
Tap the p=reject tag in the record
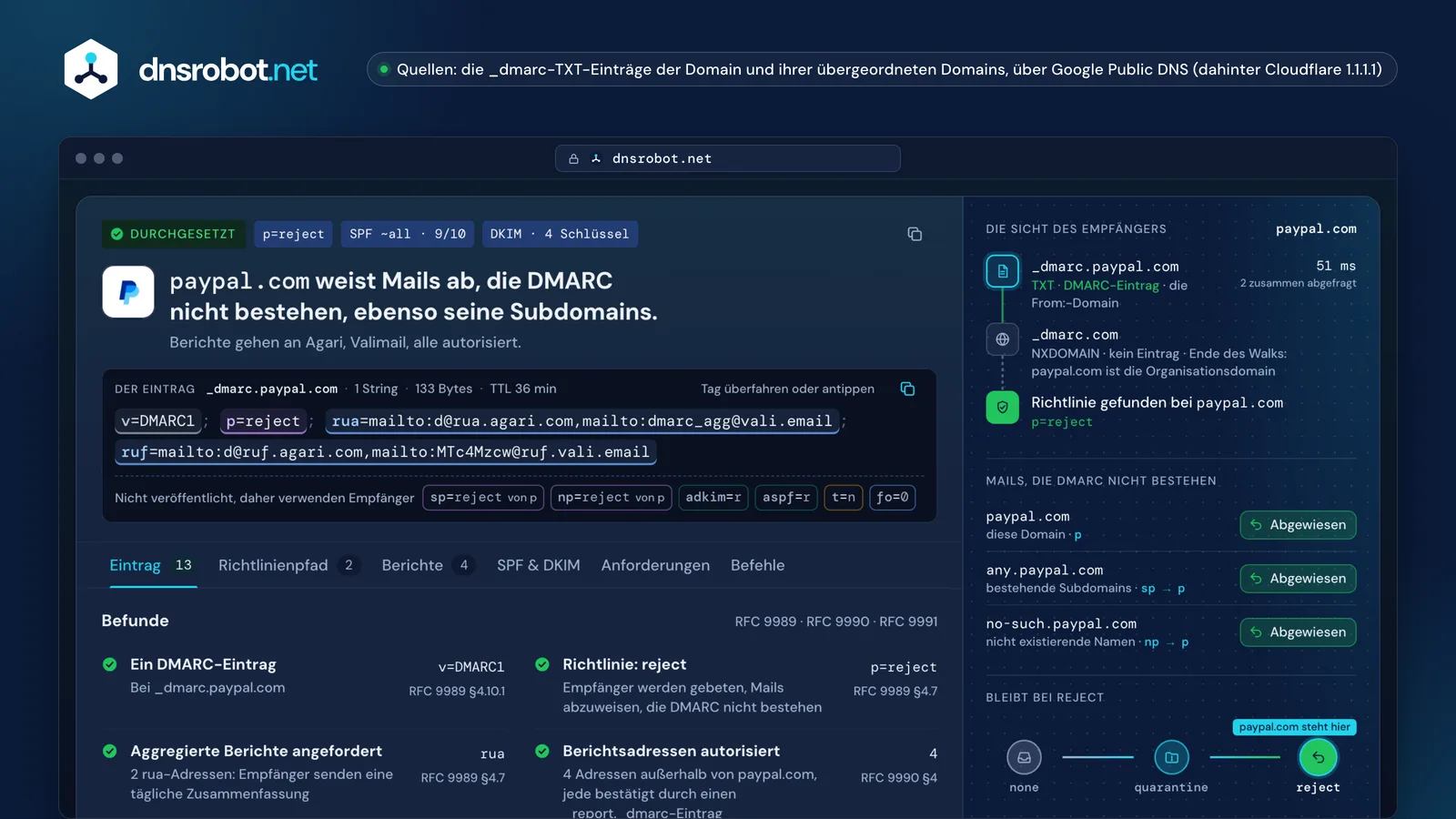(263, 421)
